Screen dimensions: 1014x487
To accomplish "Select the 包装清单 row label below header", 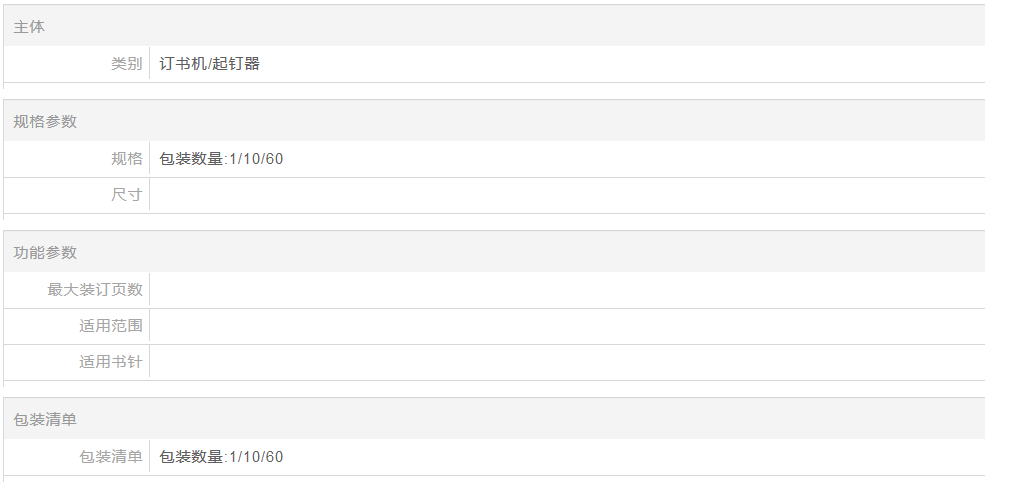I will pyautogui.click(x=110, y=457).
